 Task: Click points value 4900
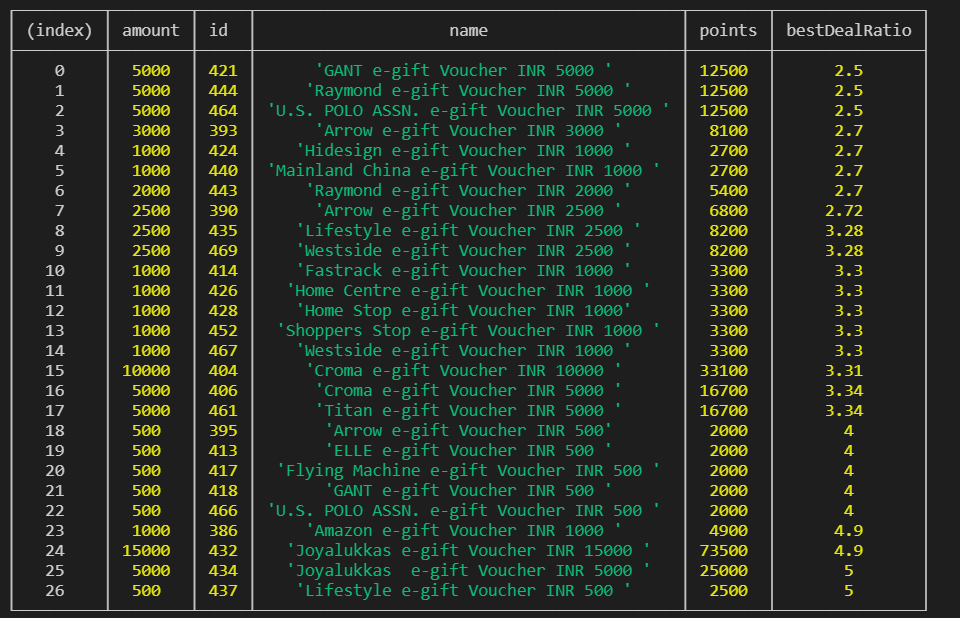coord(729,531)
